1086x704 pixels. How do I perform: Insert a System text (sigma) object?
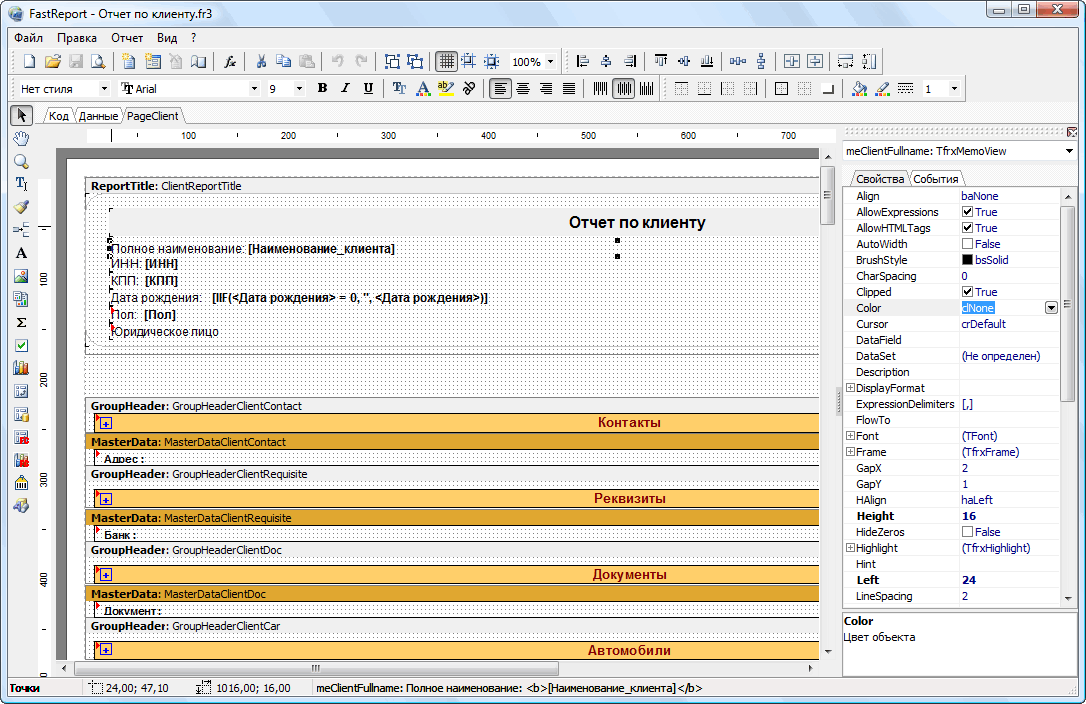(x=21, y=322)
